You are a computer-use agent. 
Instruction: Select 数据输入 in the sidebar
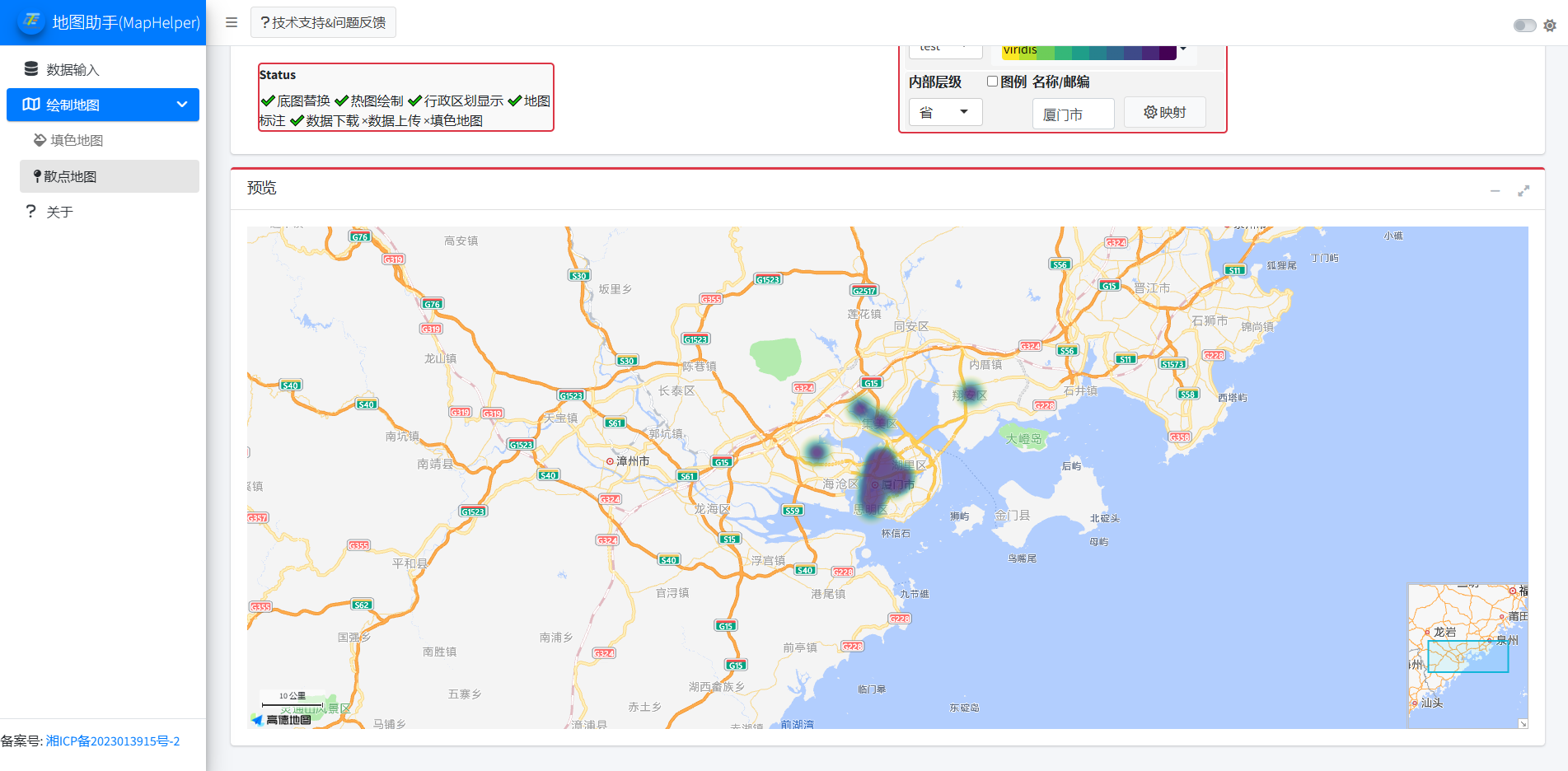(73, 70)
